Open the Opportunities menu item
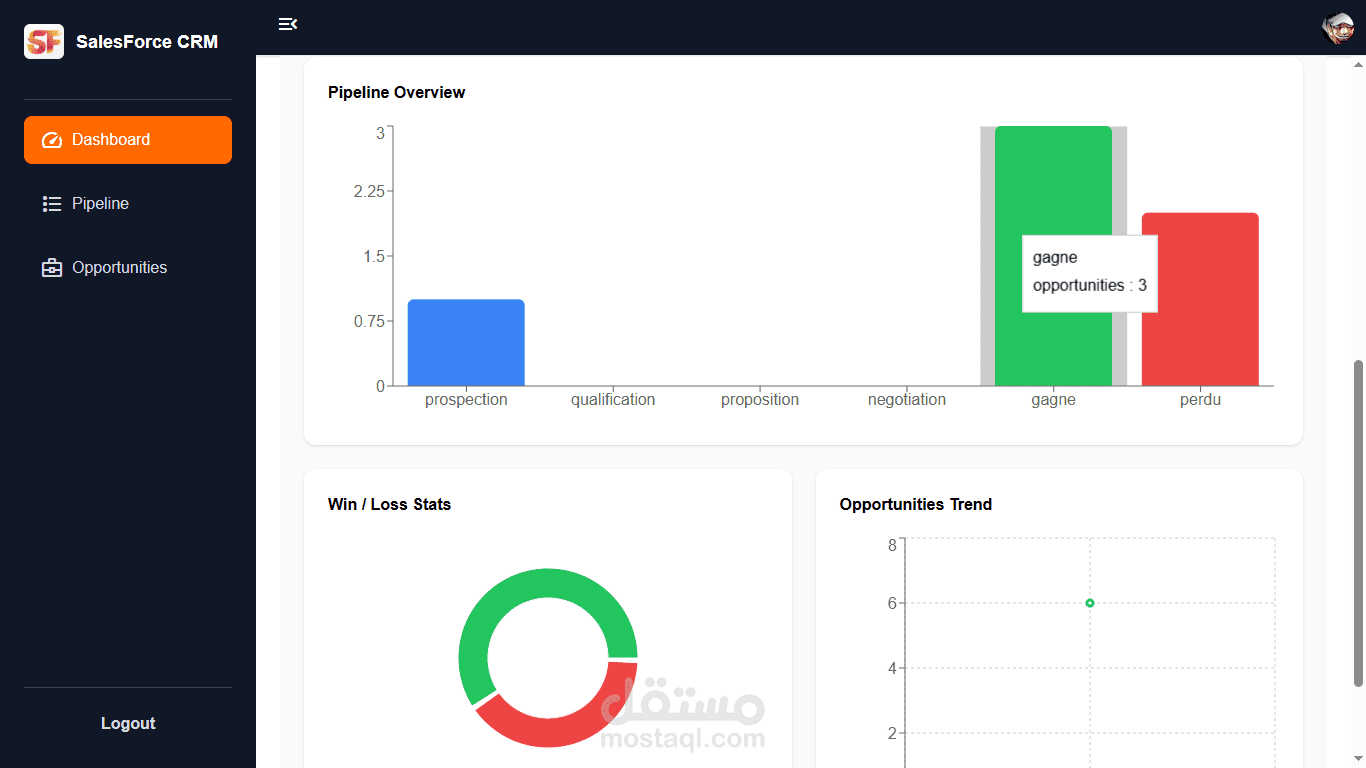The height and width of the screenshot is (768, 1366). coord(128,268)
